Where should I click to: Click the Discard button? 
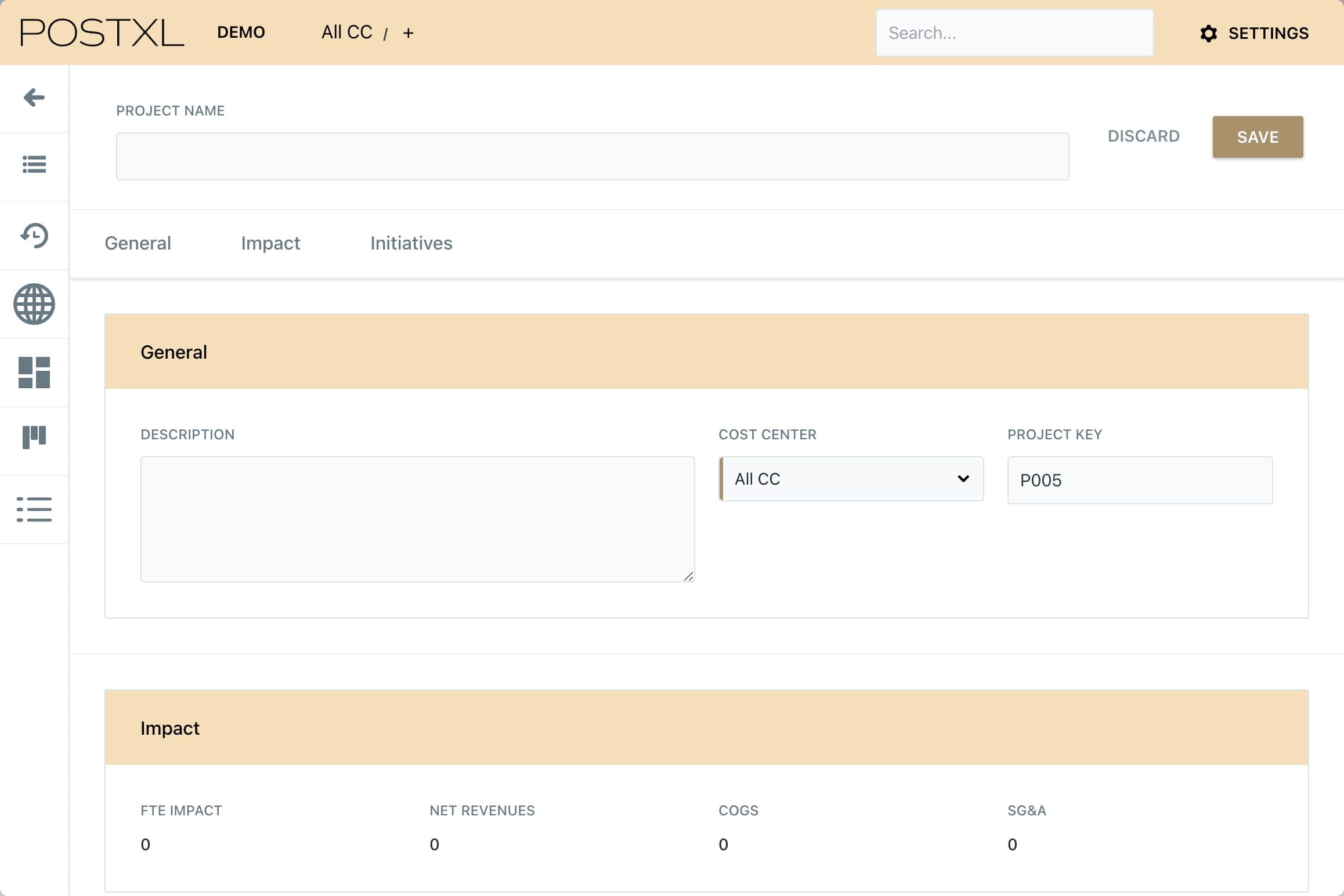click(1143, 136)
